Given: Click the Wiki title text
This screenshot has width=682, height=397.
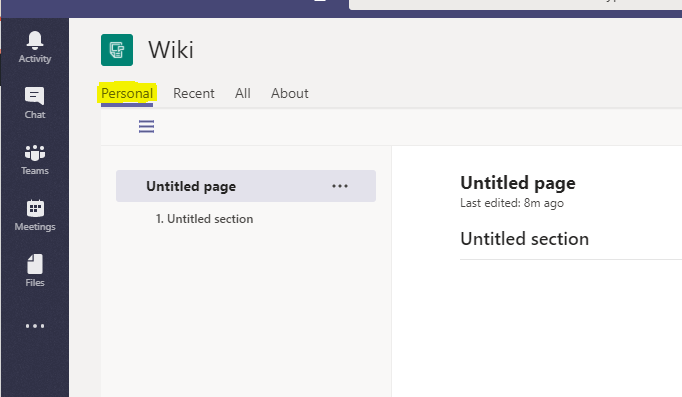Looking at the screenshot, I should click(x=171, y=50).
